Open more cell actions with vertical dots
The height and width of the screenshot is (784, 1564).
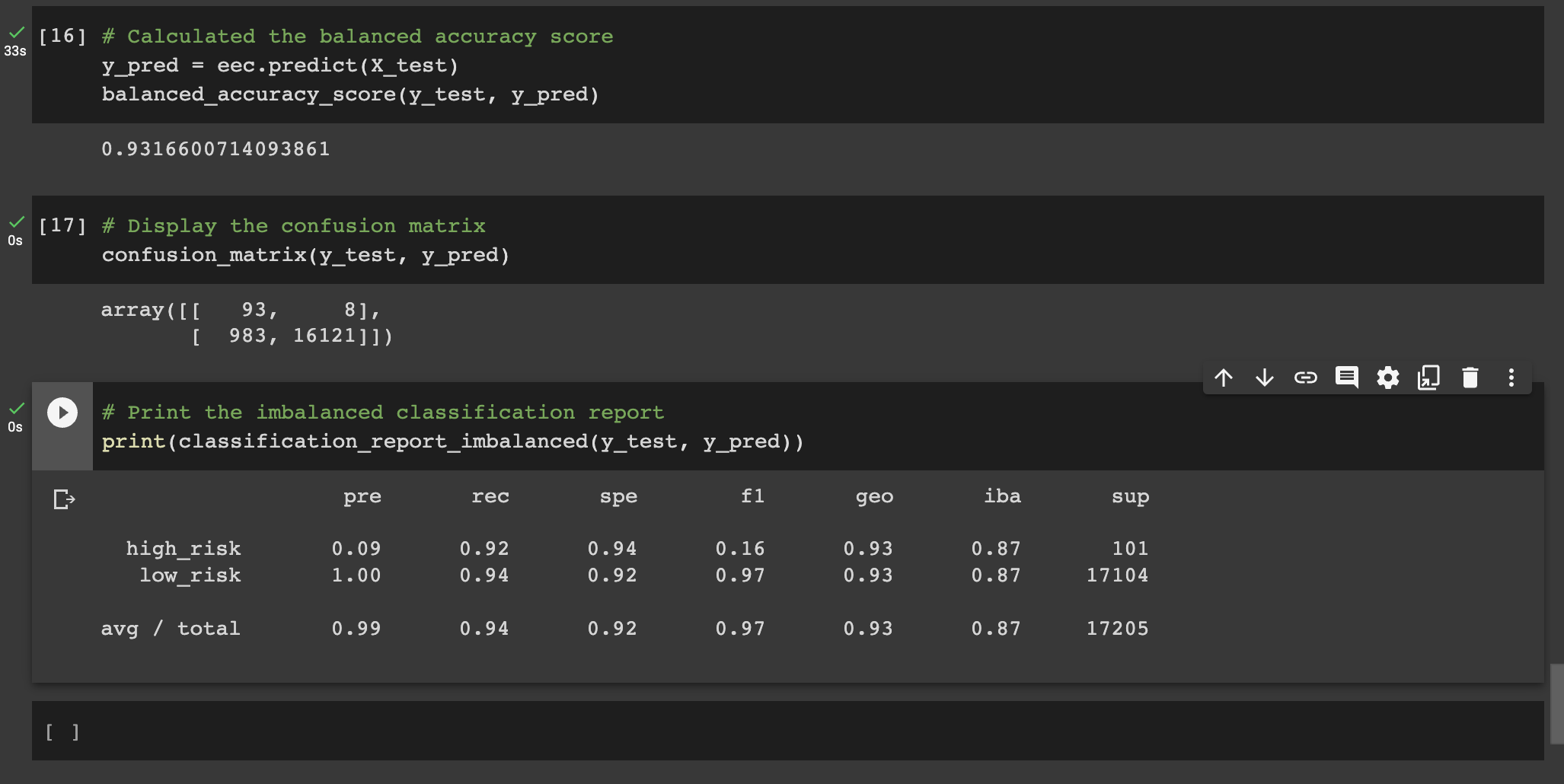tap(1511, 378)
